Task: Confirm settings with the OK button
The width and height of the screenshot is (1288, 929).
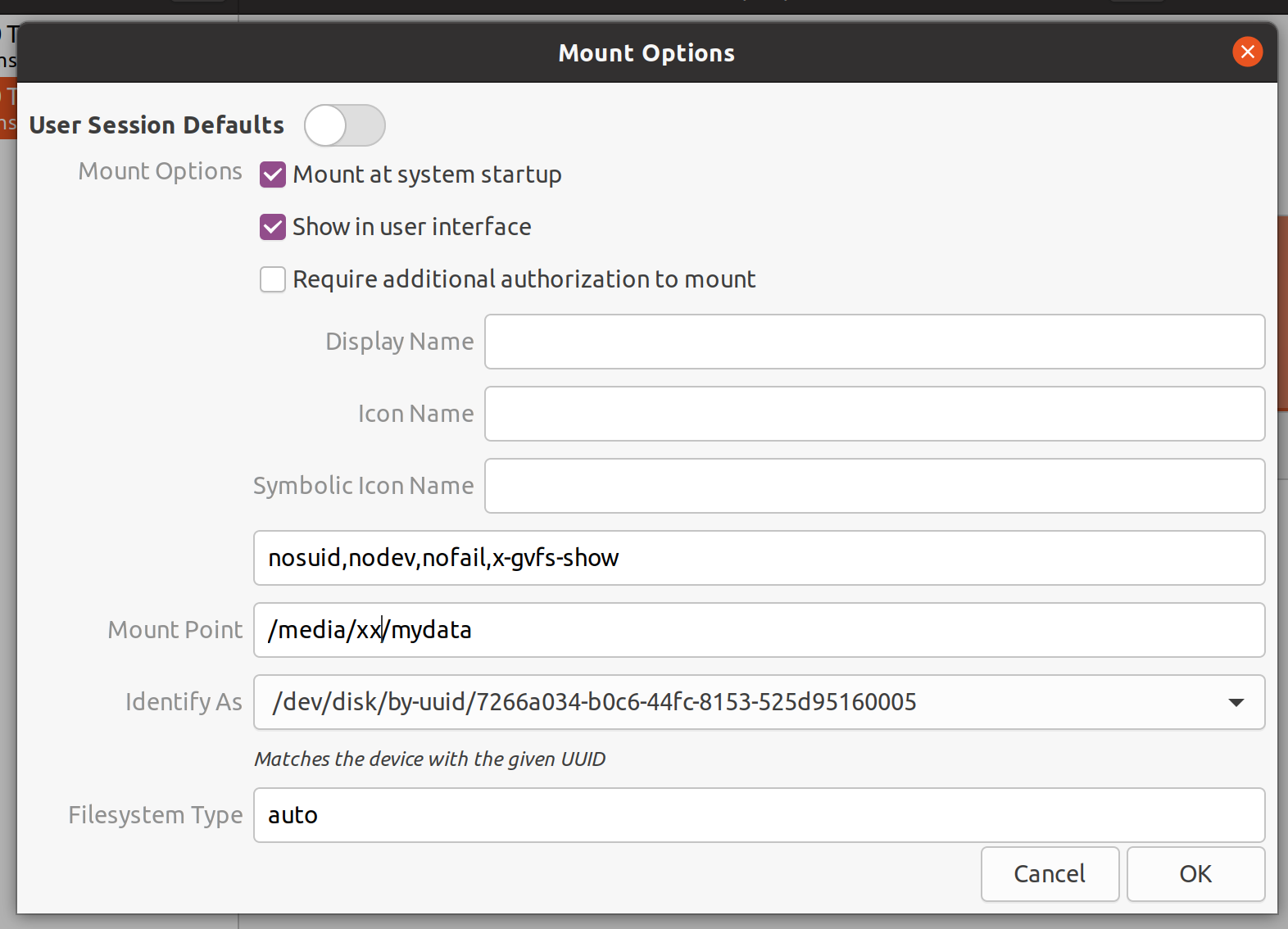Action: (1195, 874)
